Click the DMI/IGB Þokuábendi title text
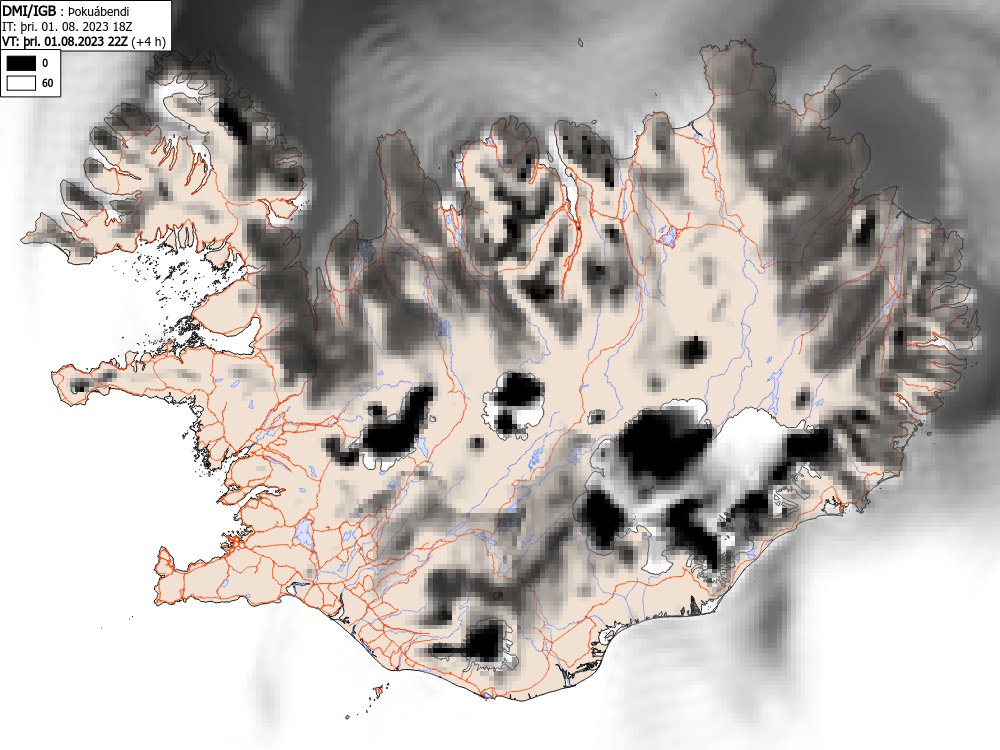The image size is (1000, 750). click(66, 11)
